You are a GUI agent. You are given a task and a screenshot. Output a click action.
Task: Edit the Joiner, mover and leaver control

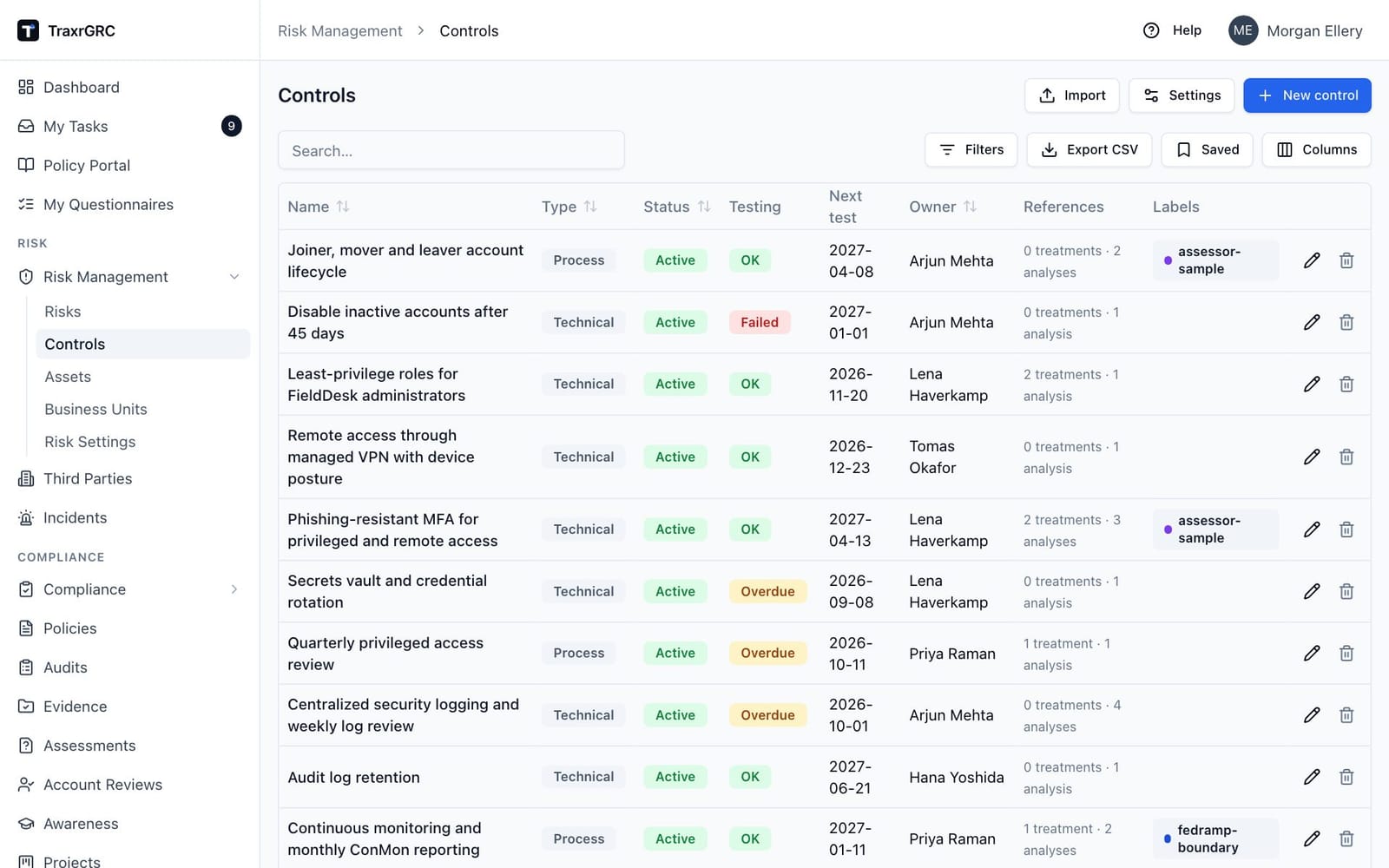pos(1312,260)
